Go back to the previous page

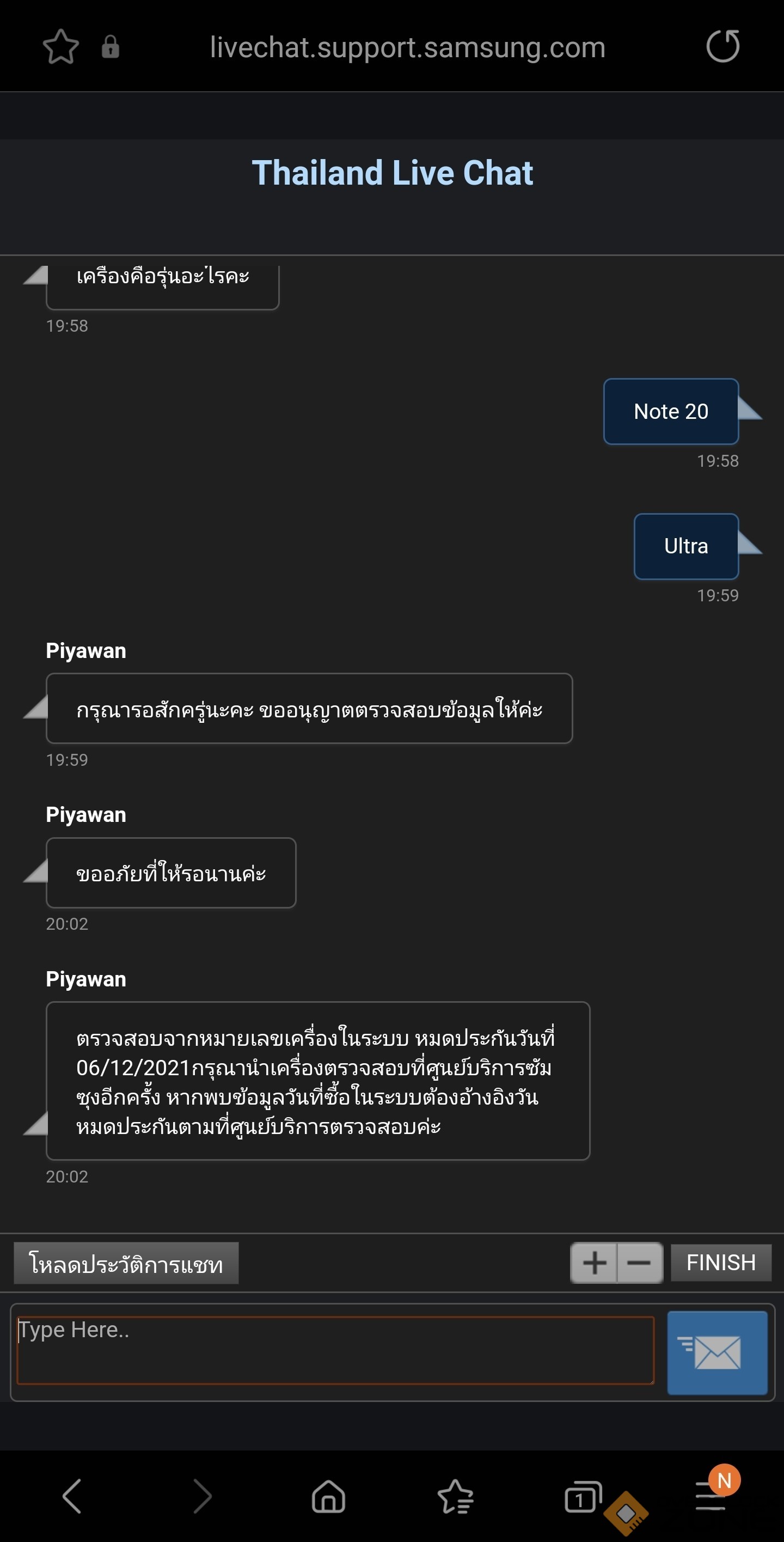pos(72,1496)
